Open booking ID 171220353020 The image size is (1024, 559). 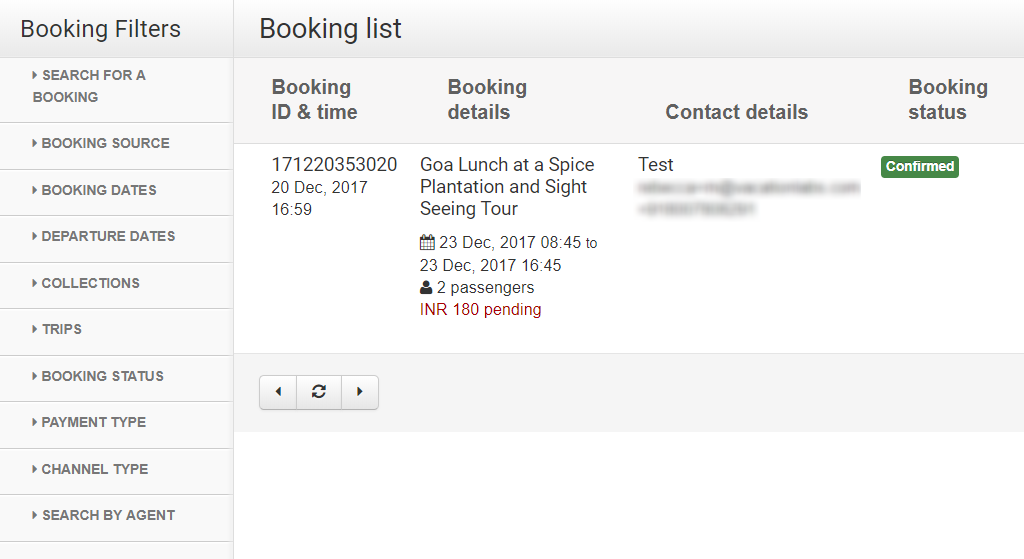(x=334, y=165)
